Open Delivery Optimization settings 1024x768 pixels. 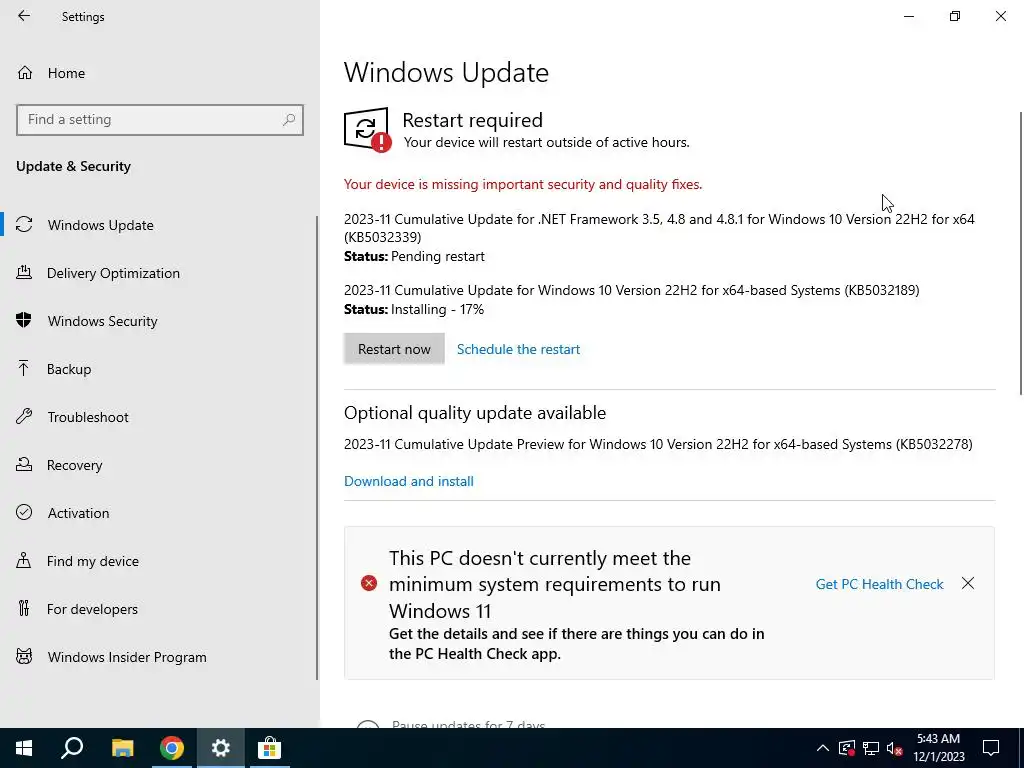click(113, 273)
